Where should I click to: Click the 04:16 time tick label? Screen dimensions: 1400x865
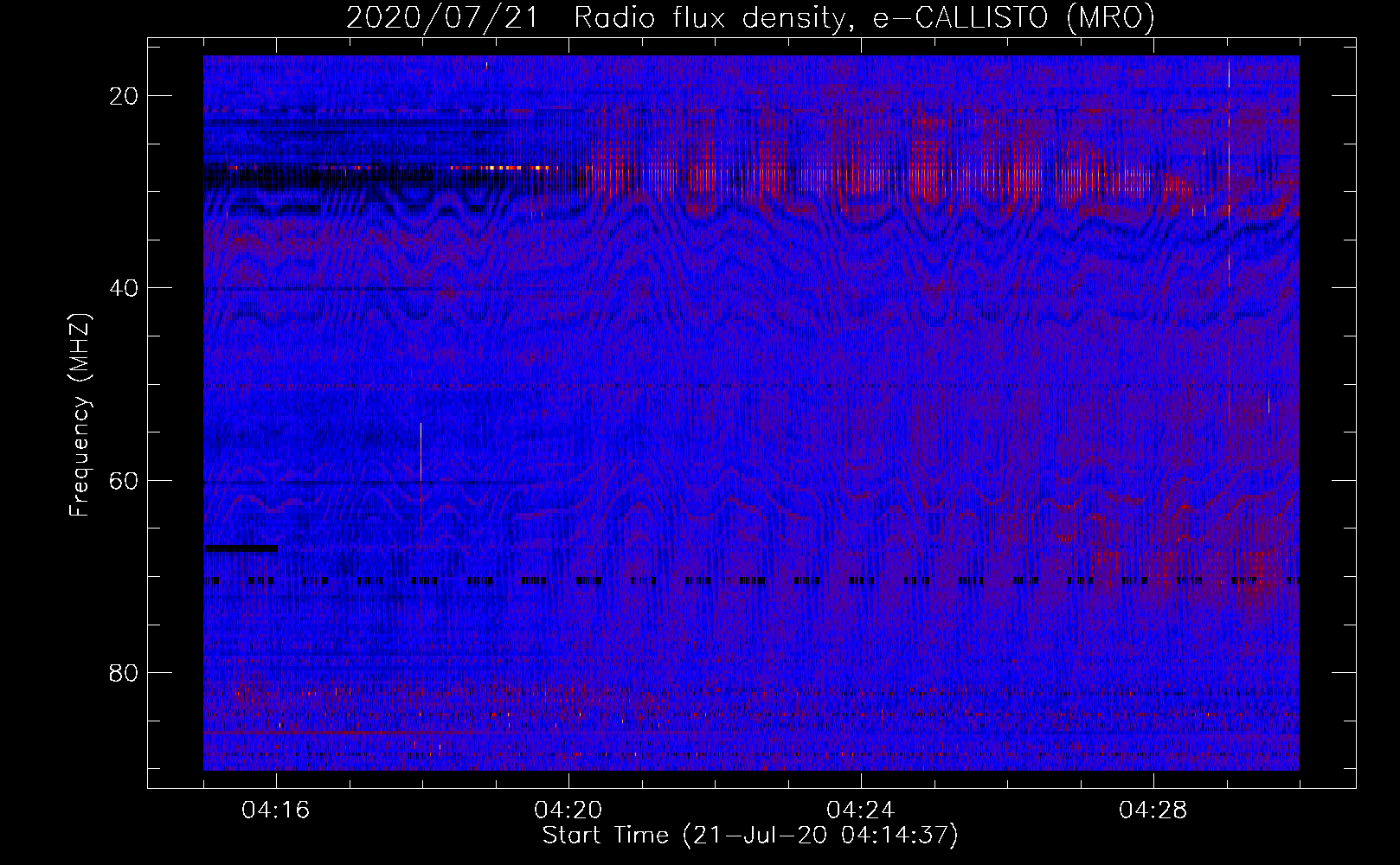click(x=276, y=811)
